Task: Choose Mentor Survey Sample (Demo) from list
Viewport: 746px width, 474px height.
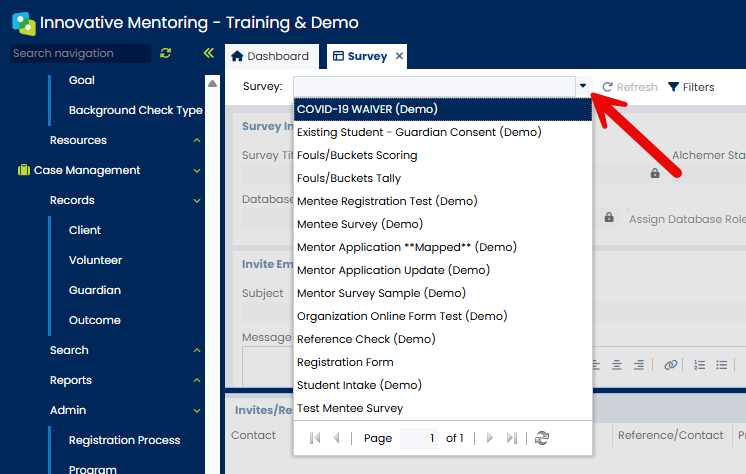Action: (x=381, y=293)
